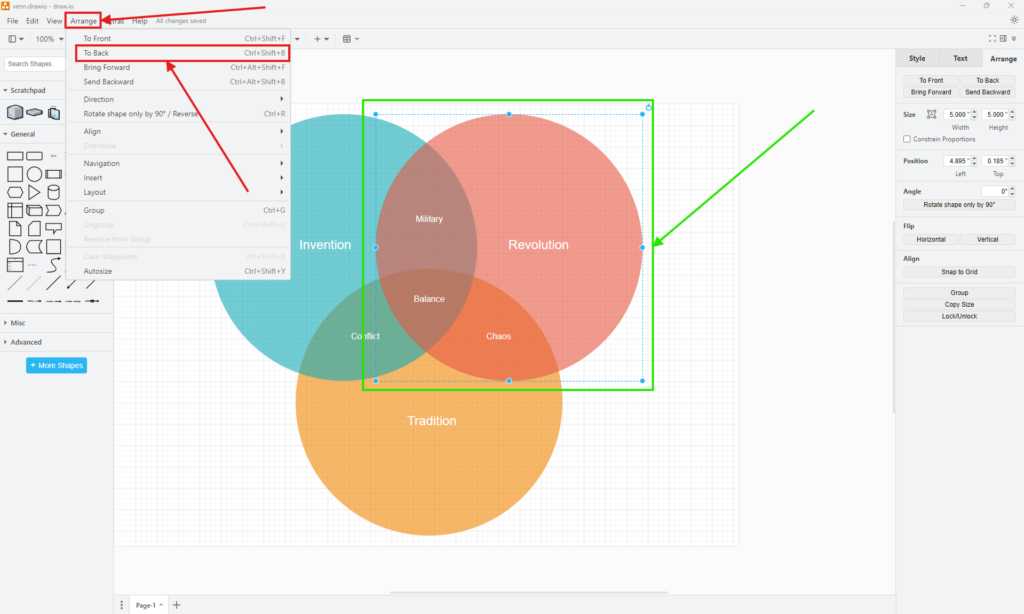This screenshot has width=1024, height=614.
Task: Select the internal storage shape
Action: (15, 210)
